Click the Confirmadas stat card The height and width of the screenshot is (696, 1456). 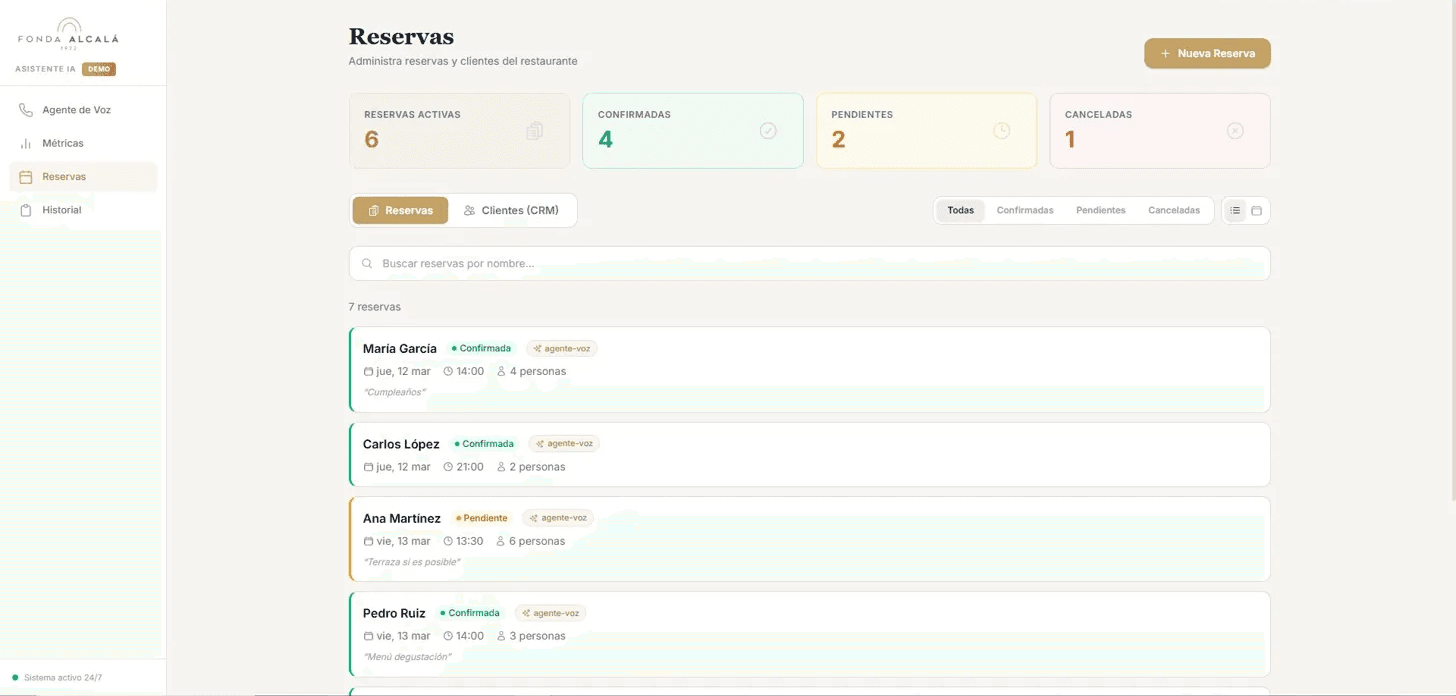pyautogui.click(x=693, y=131)
